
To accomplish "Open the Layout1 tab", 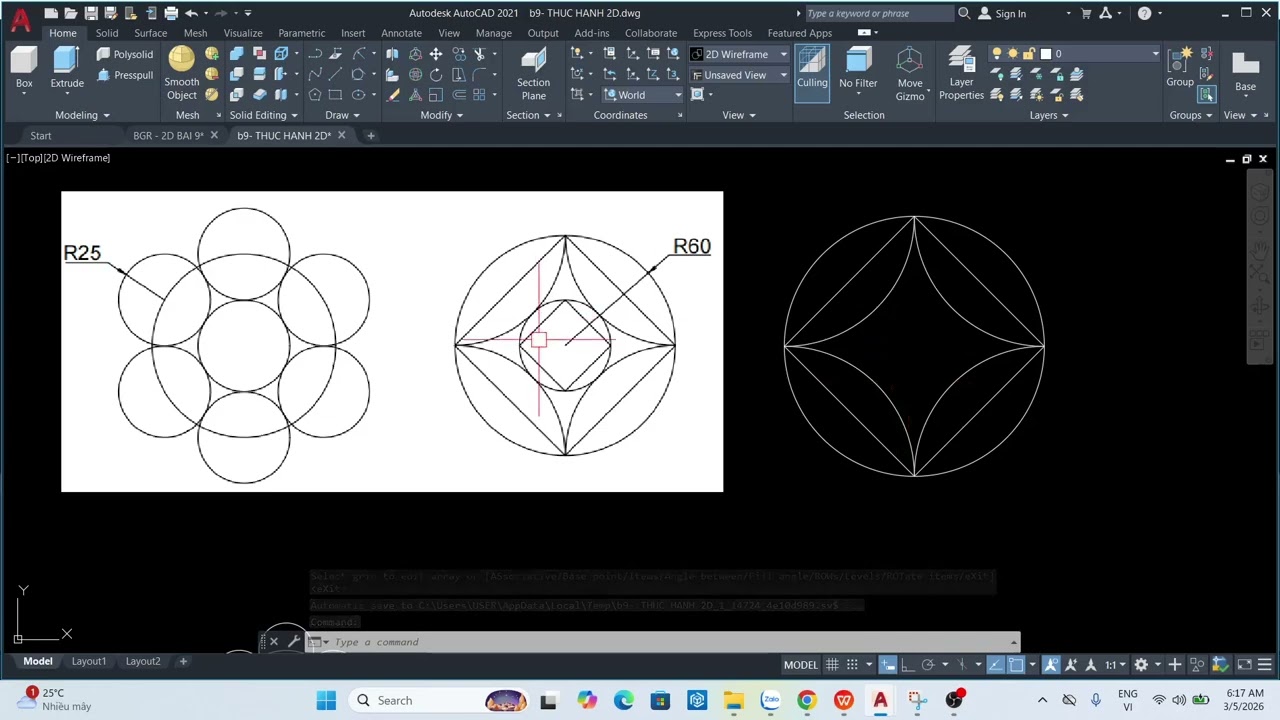I will 88,661.
